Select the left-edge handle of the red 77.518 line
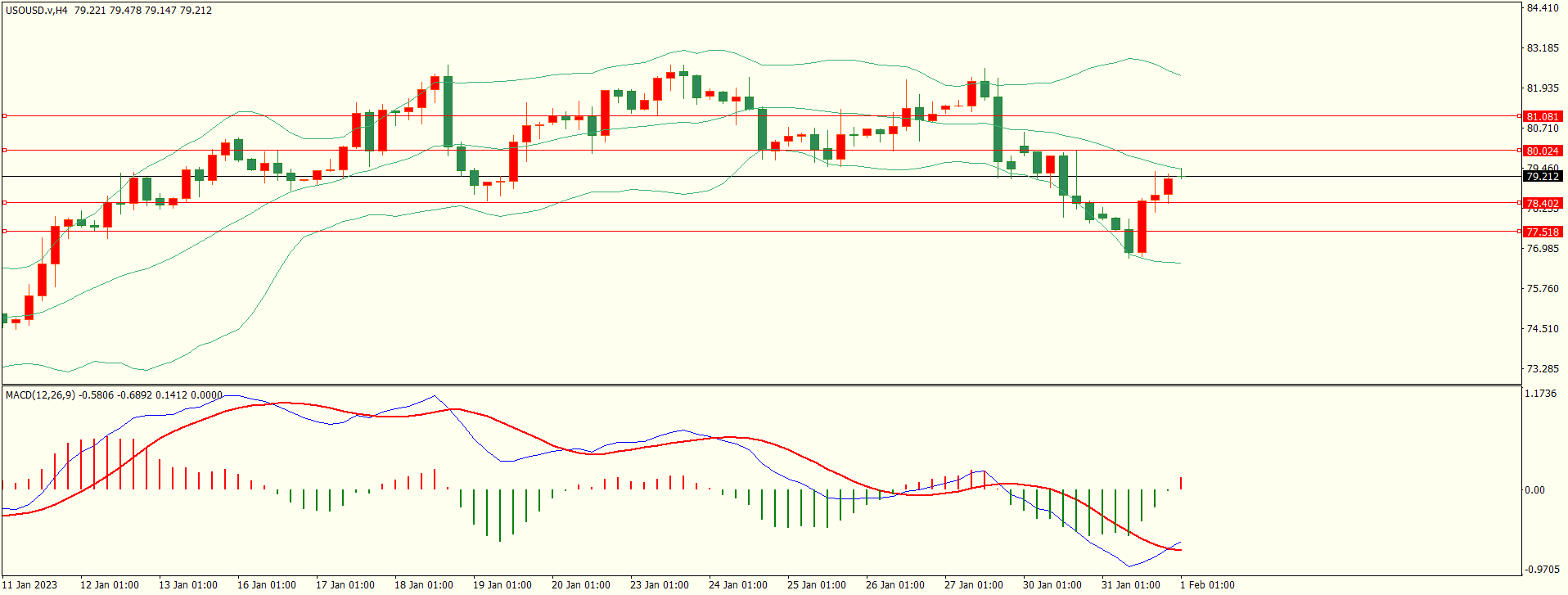Screen dimensions: 1568x595 click(x=5, y=232)
